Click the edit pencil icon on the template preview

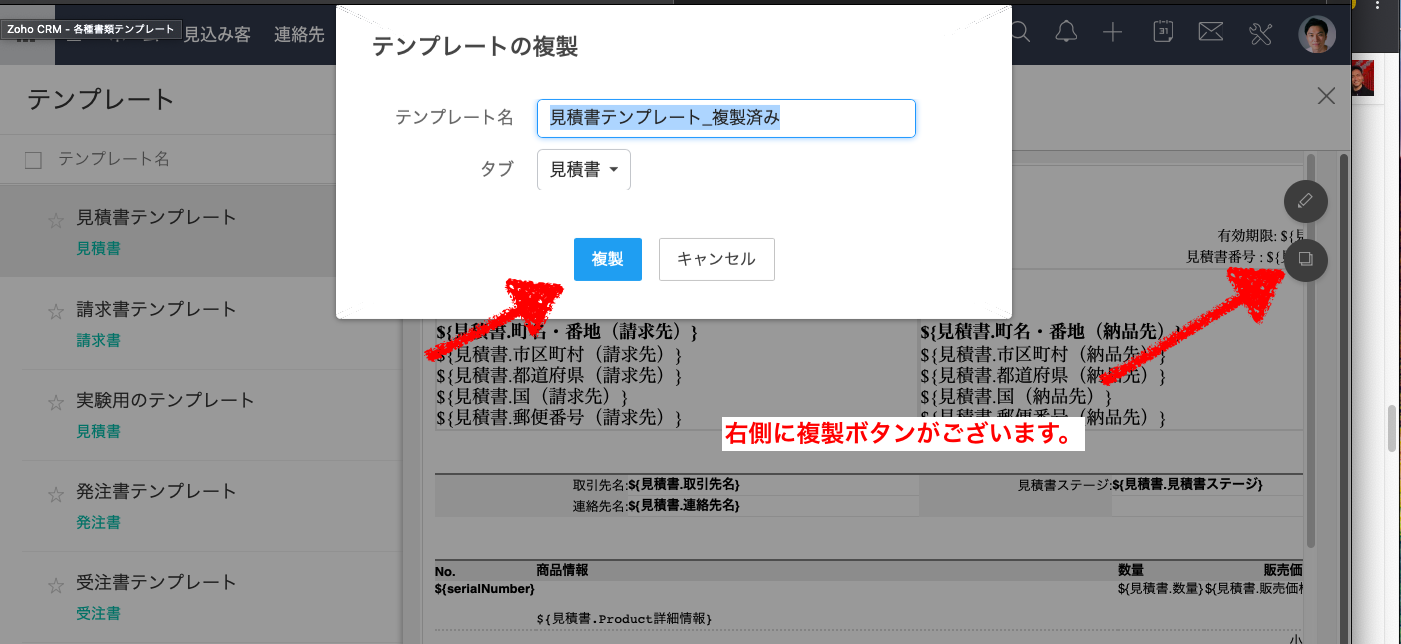1305,201
